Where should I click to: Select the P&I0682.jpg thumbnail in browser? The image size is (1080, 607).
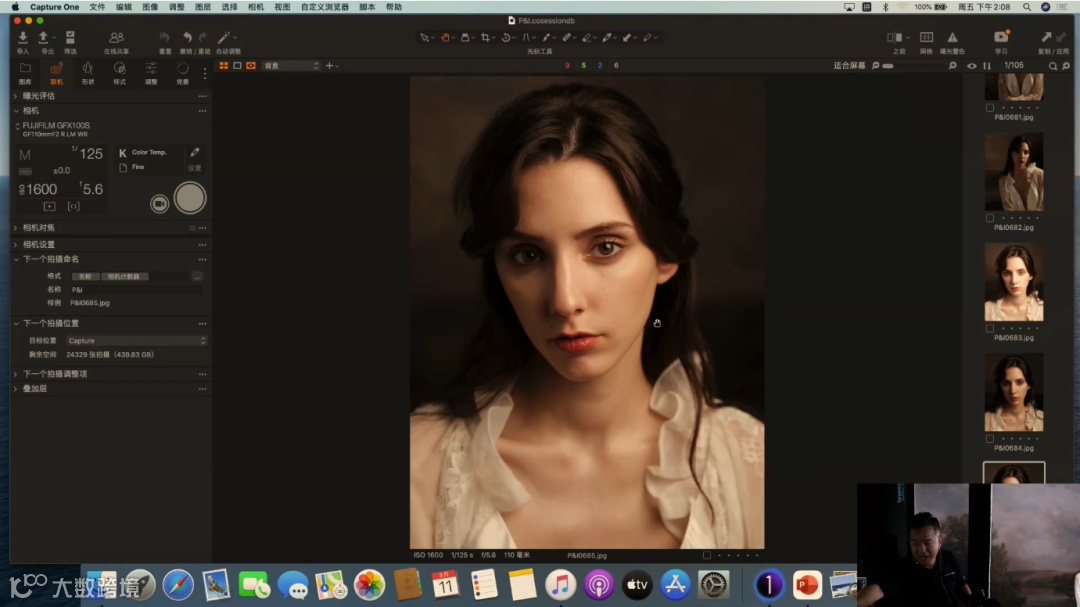tap(1014, 171)
